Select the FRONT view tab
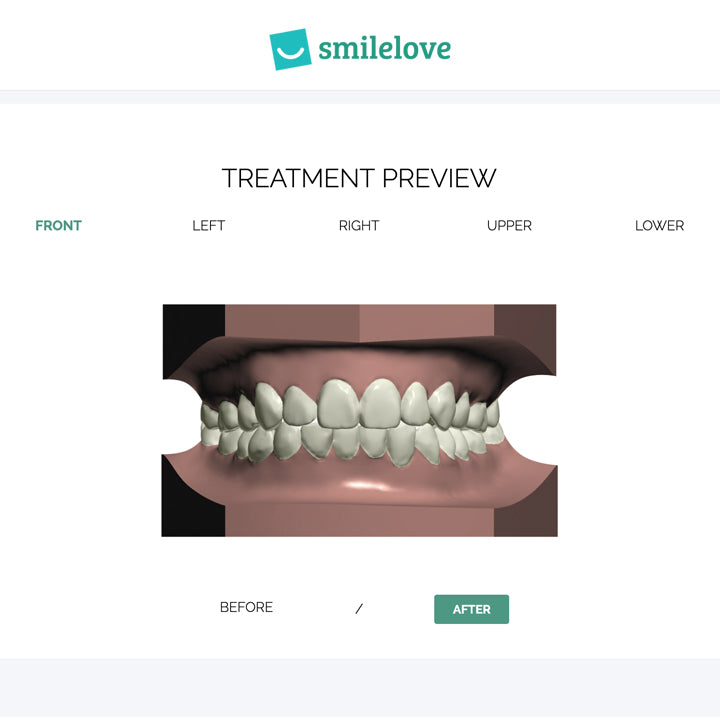Viewport: 720px width, 720px height. click(58, 225)
